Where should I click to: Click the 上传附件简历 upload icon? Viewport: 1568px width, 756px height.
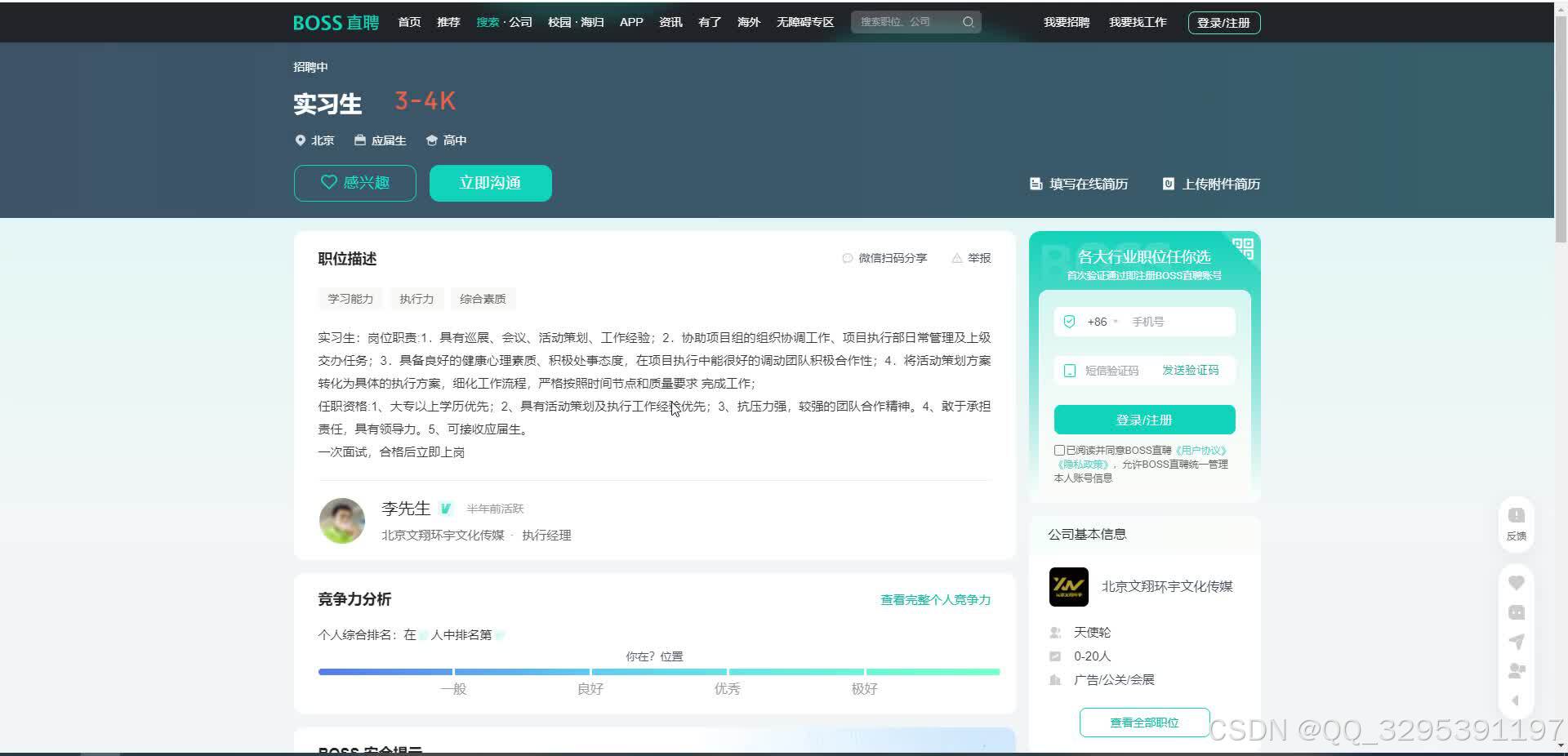pos(1168,185)
